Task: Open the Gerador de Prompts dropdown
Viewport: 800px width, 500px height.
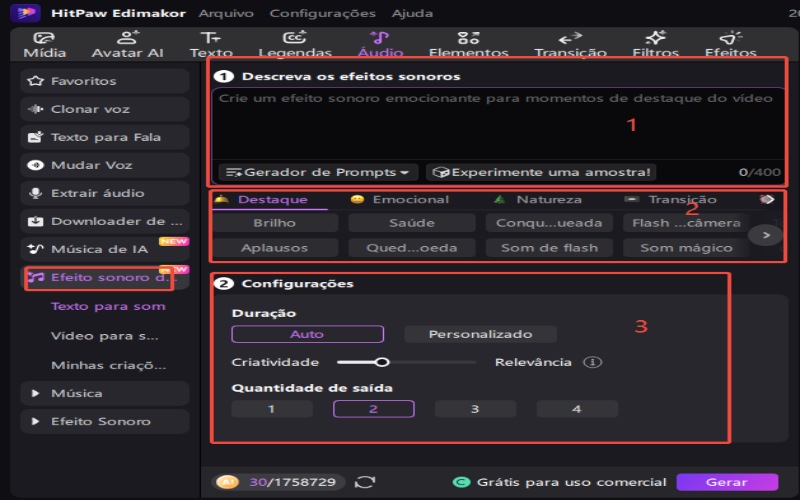Action: [x=318, y=172]
